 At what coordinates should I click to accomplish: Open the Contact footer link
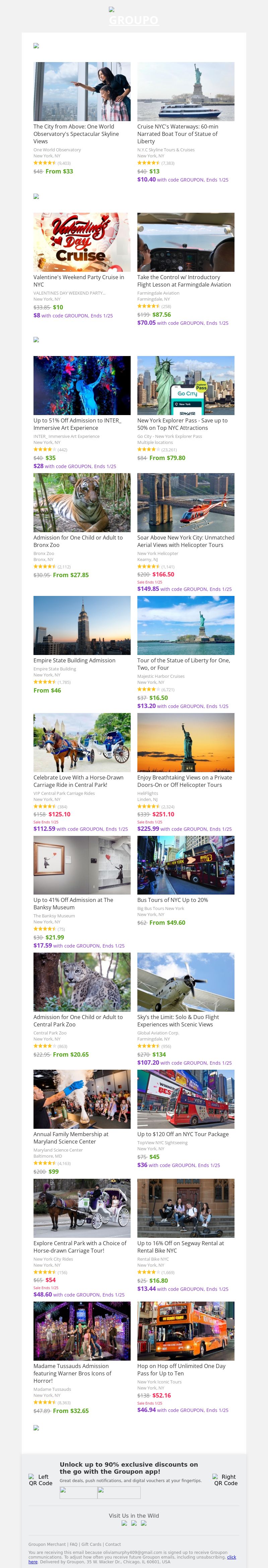pos(113,1544)
